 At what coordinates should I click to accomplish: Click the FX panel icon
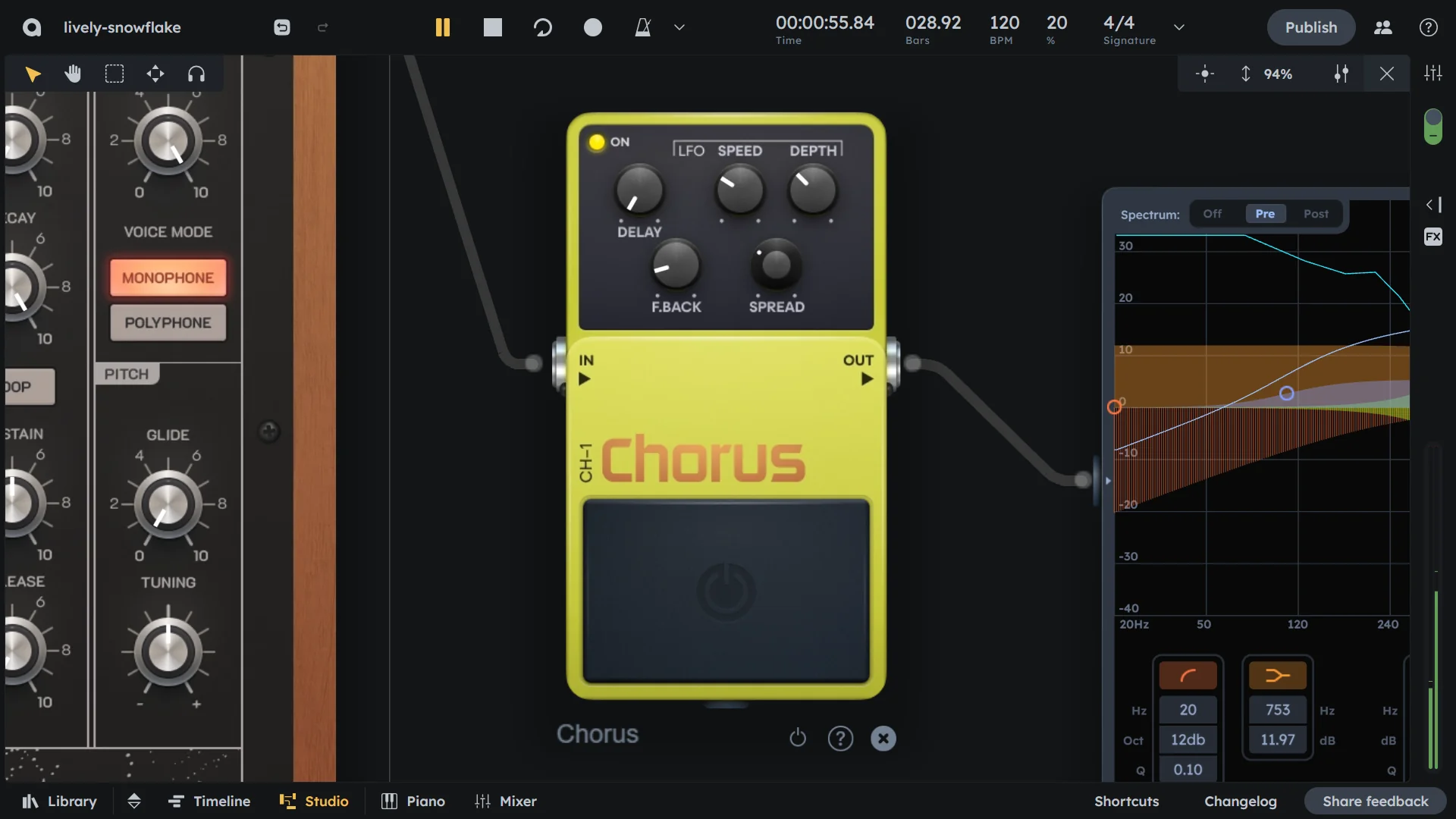click(1433, 237)
